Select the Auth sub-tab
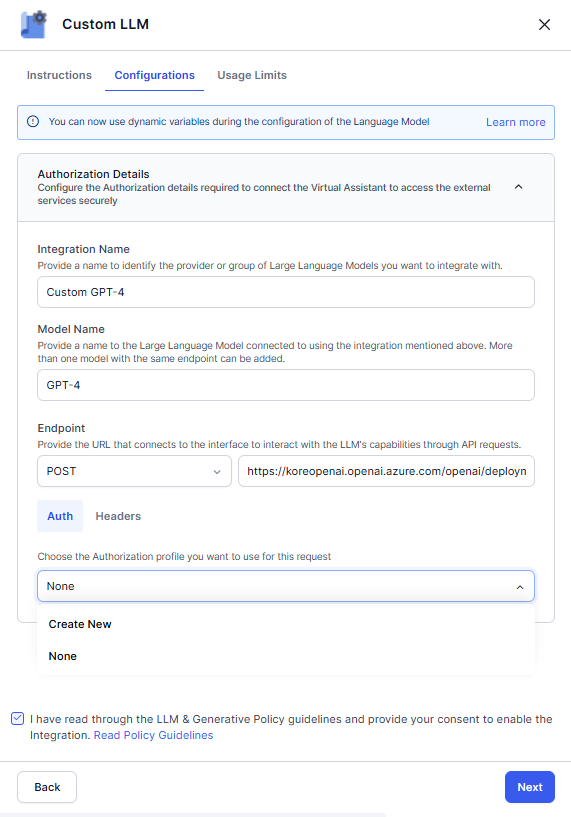The width and height of the screenshot is (571, 817). (x=60, y=516)
